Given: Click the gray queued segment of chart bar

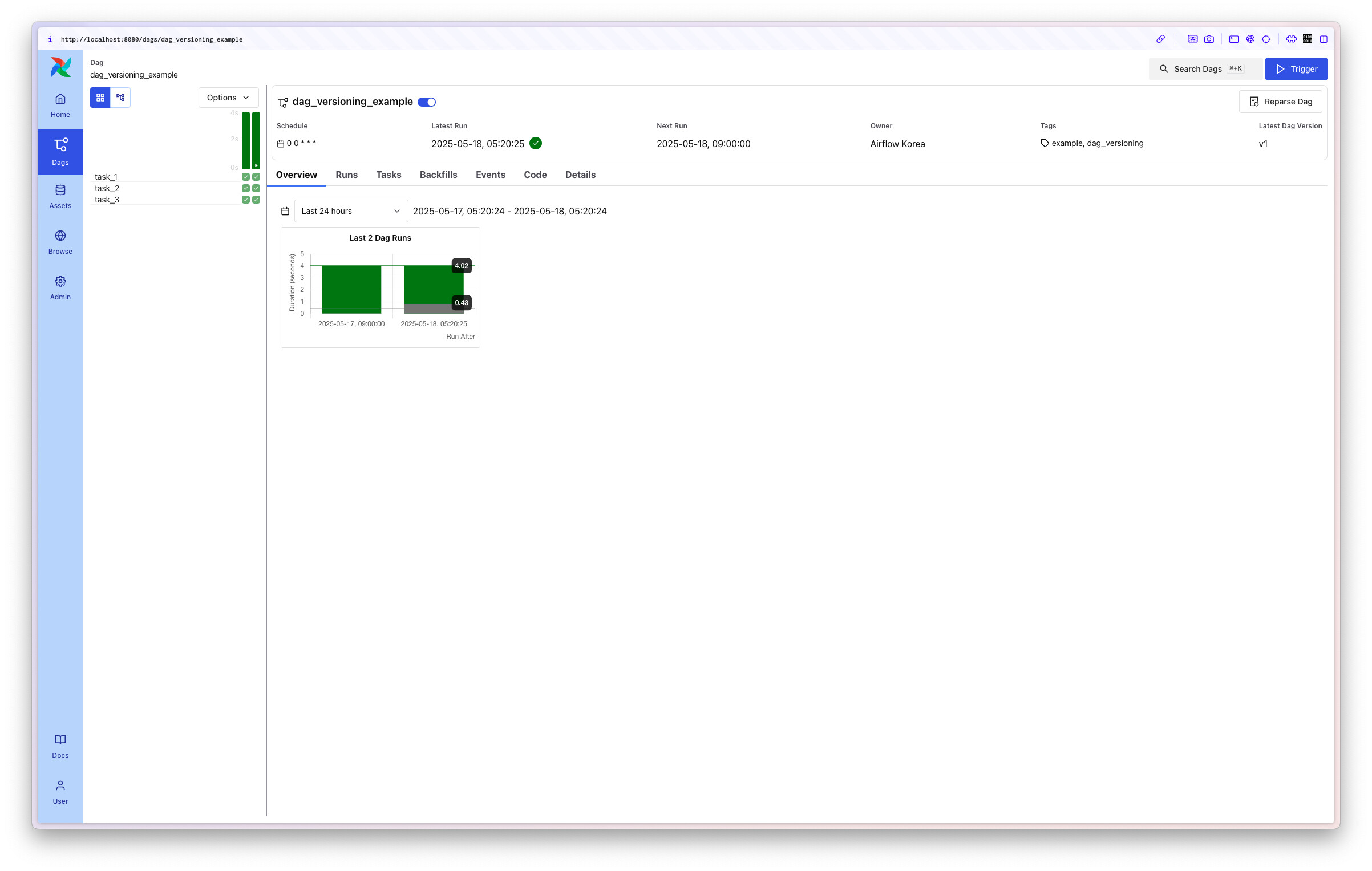Looking at the screenshot, I should point(433,309).
